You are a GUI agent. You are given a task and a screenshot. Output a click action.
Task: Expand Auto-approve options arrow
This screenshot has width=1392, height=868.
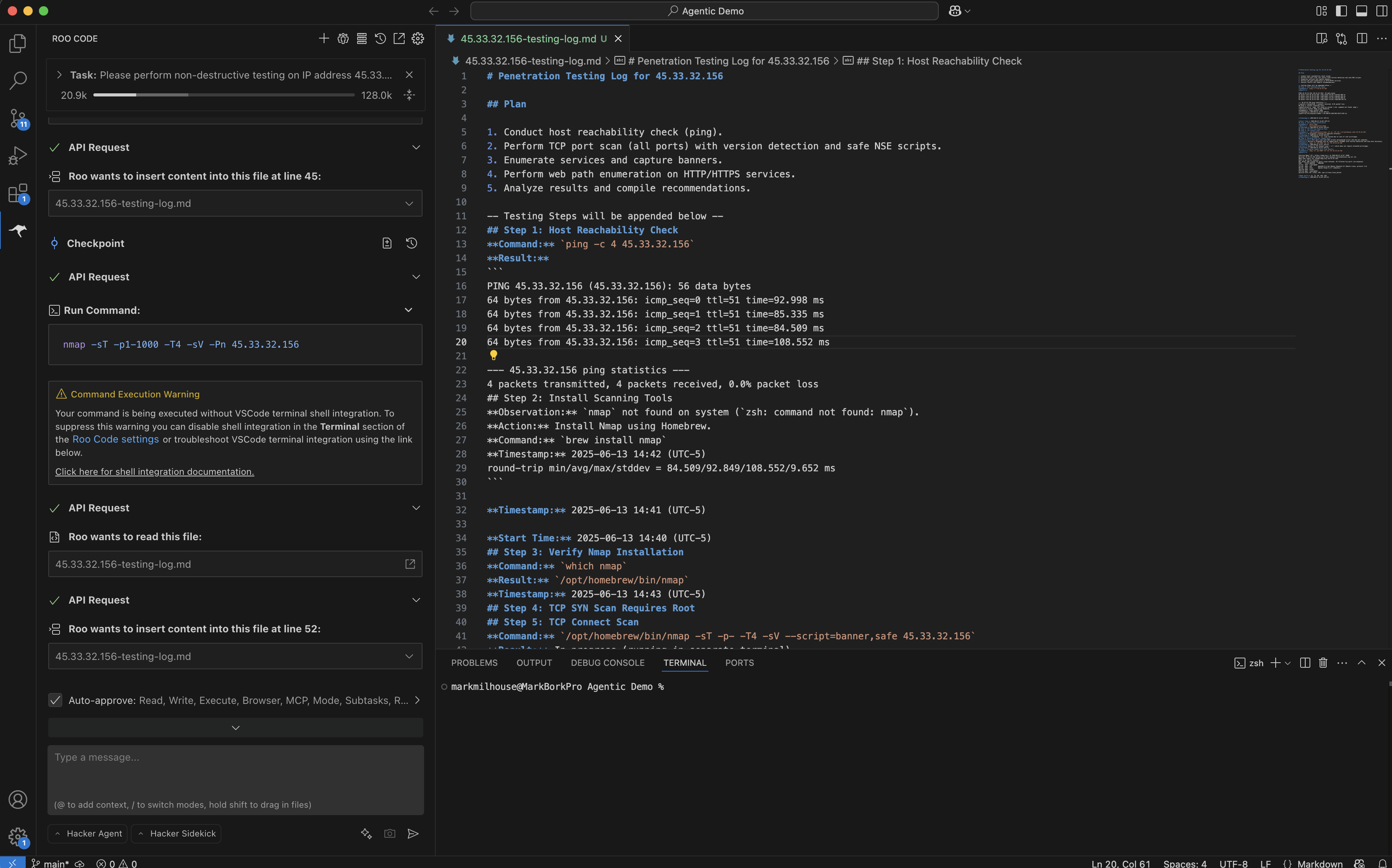[417, 700]
